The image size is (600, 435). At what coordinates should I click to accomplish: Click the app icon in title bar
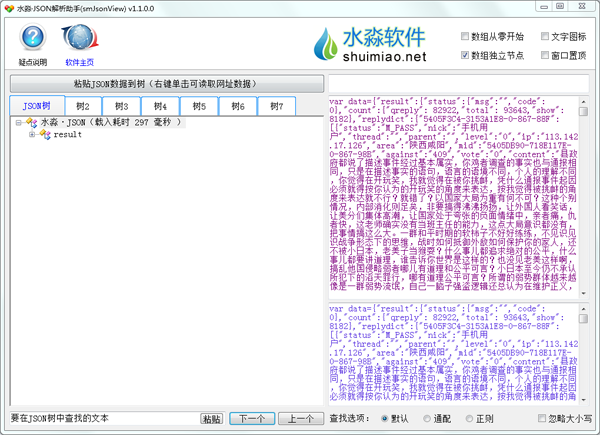(9, 8)
